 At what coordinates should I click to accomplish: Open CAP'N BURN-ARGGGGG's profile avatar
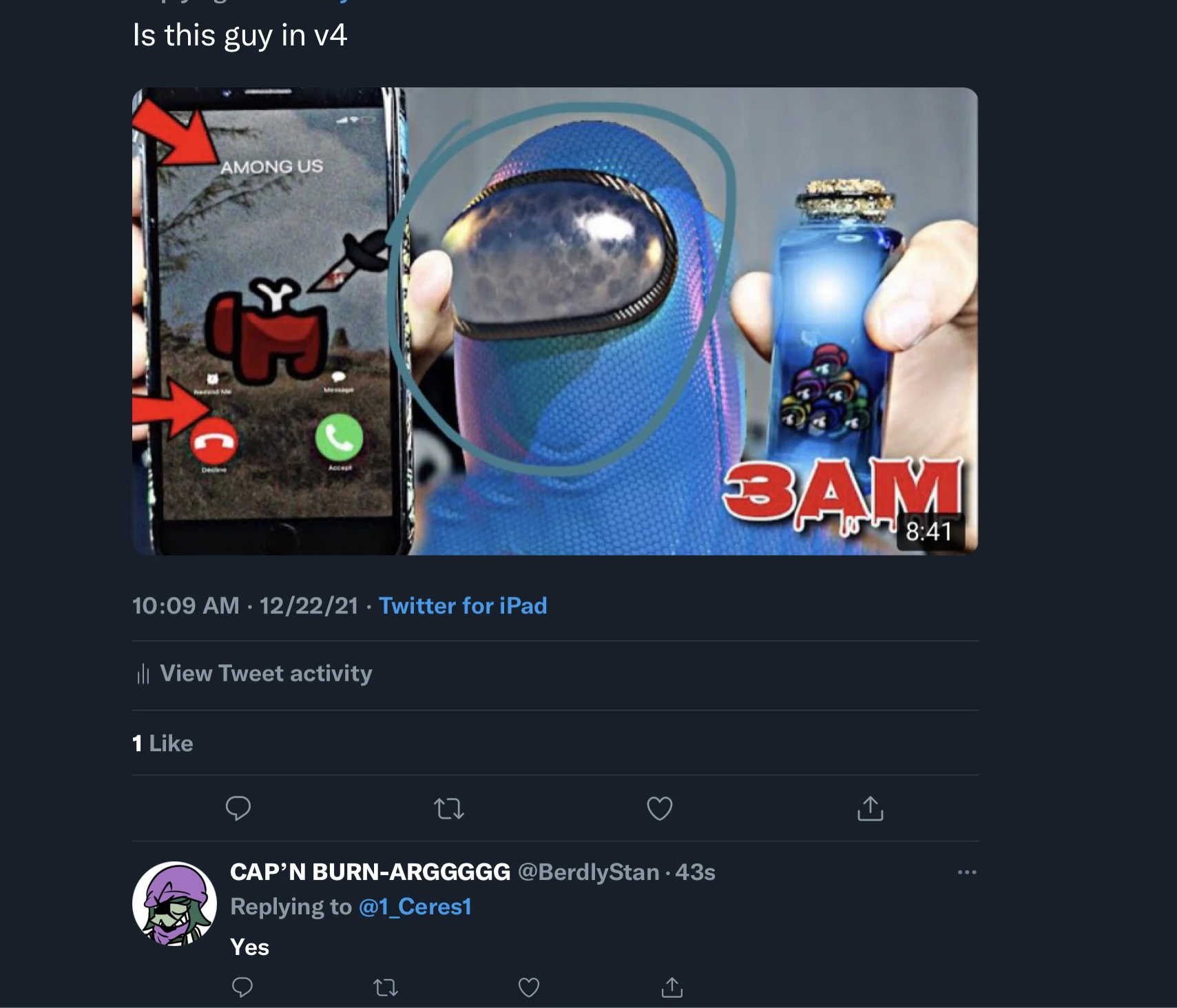click(174, 903)
